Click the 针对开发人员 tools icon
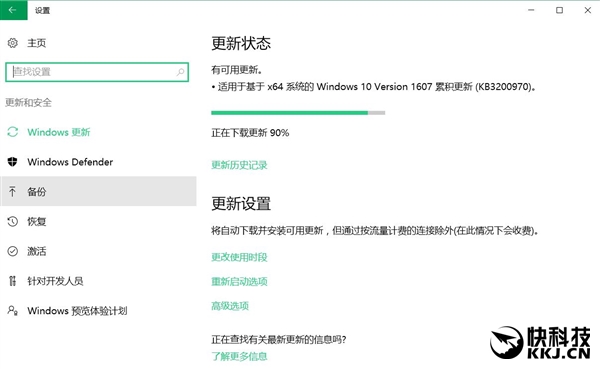Viewport: 600px width, 369px height. 13,281
